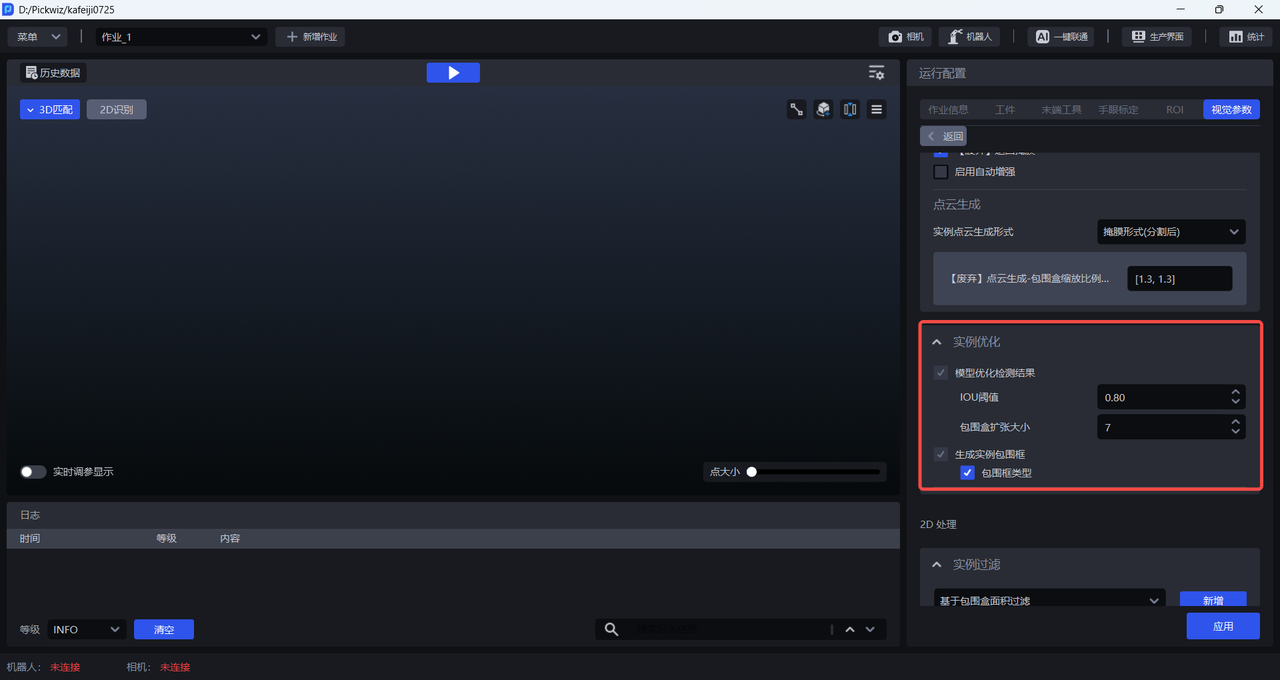1280x680 pixels.
Task: Toggle the 实时调参显示 switch
Action: [33, 472]
